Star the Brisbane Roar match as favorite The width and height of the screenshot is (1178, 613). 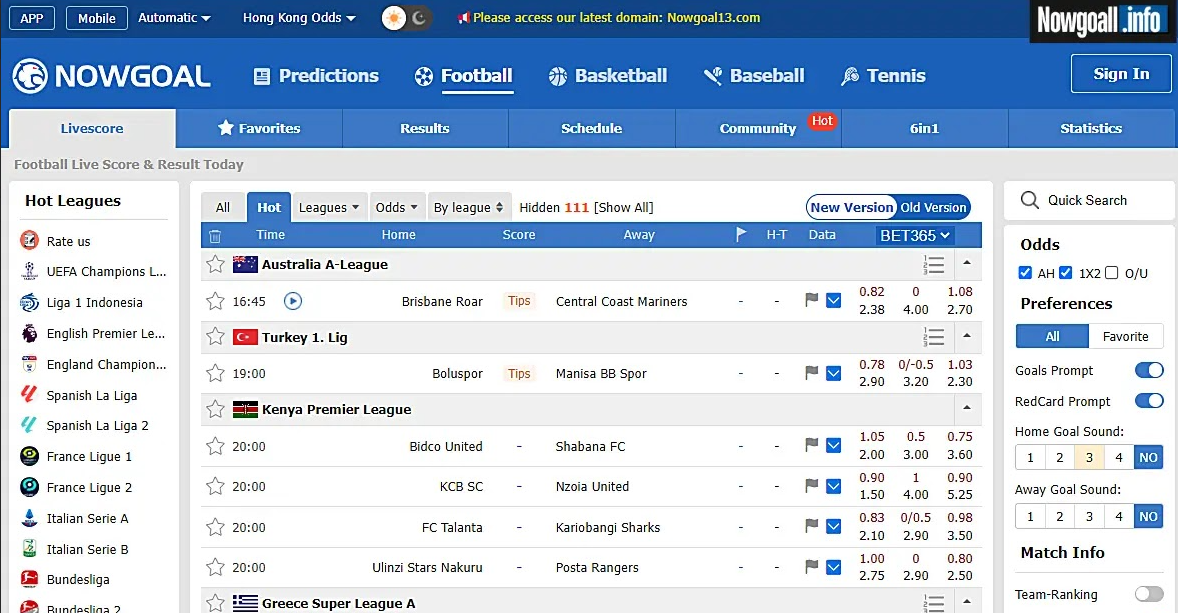point(215,301)
